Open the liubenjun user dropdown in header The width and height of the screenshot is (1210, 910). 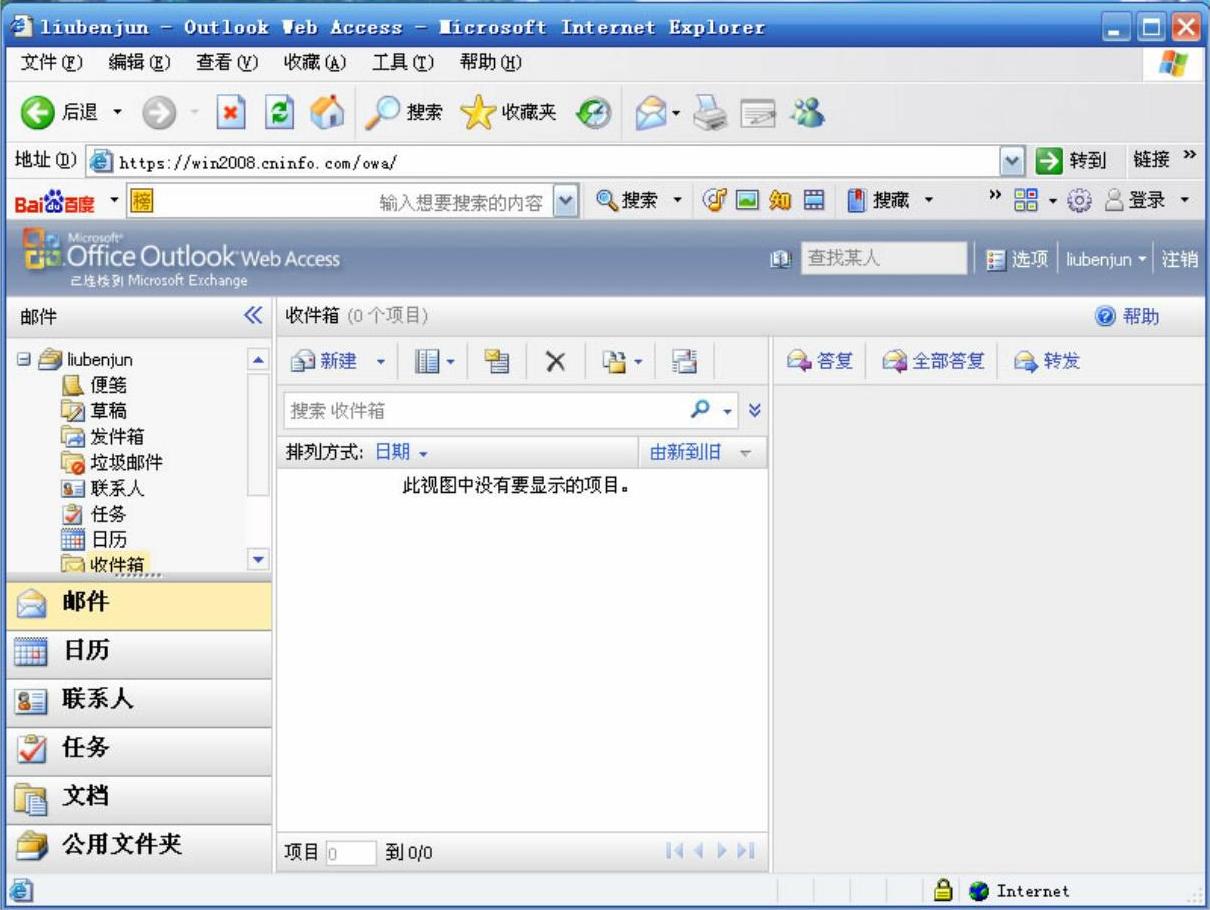tap(1104, 259)
